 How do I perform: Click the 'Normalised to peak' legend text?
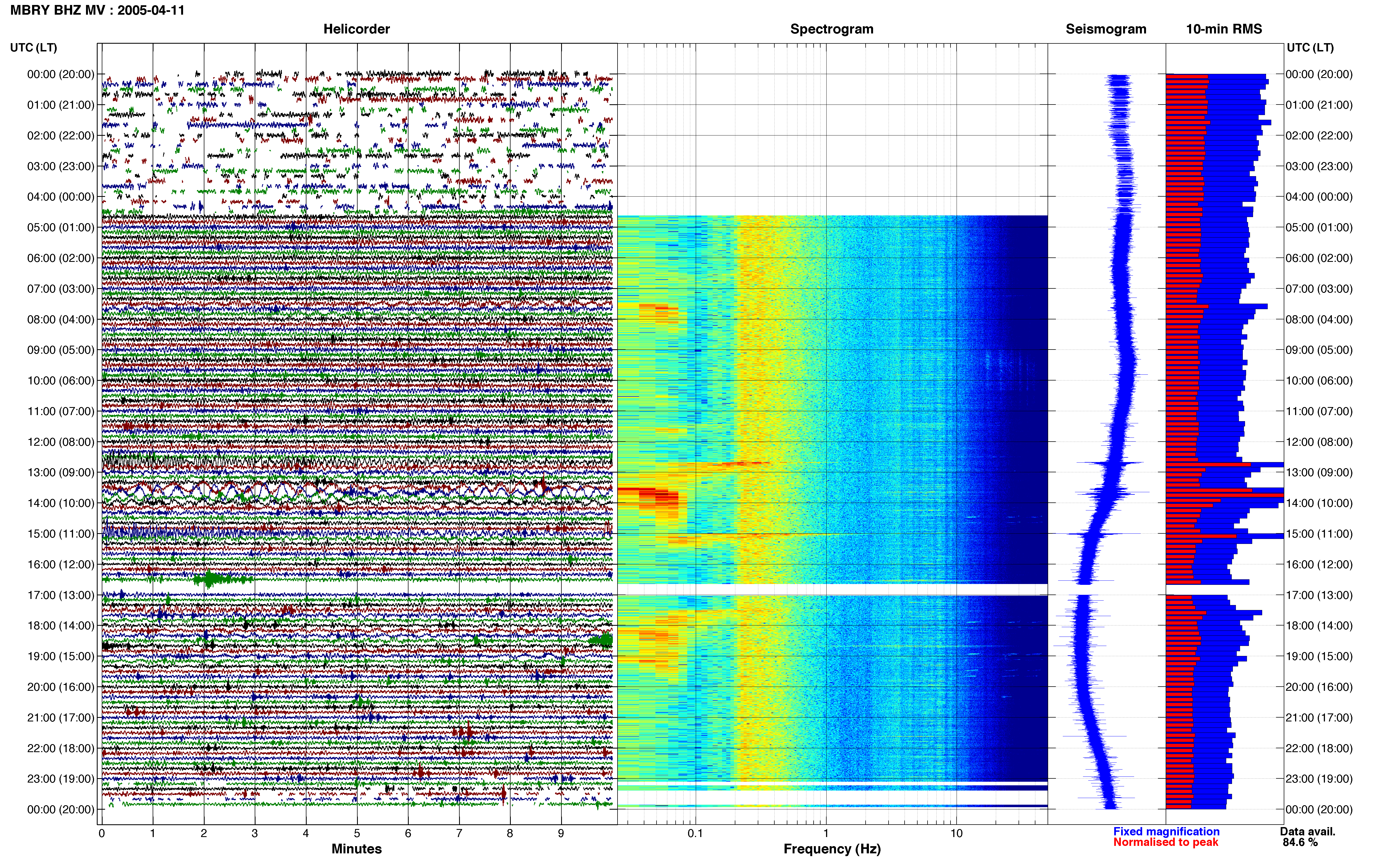(1165, 842)
